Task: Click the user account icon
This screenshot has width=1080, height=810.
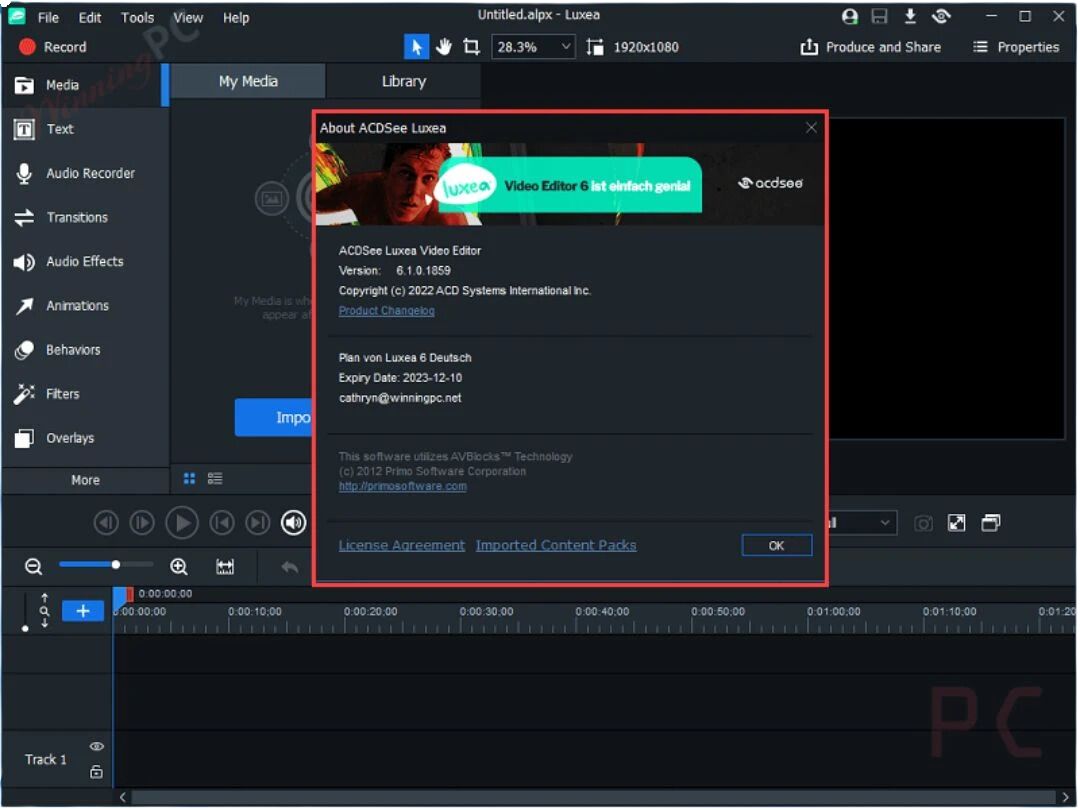Action: coord(850,16)
